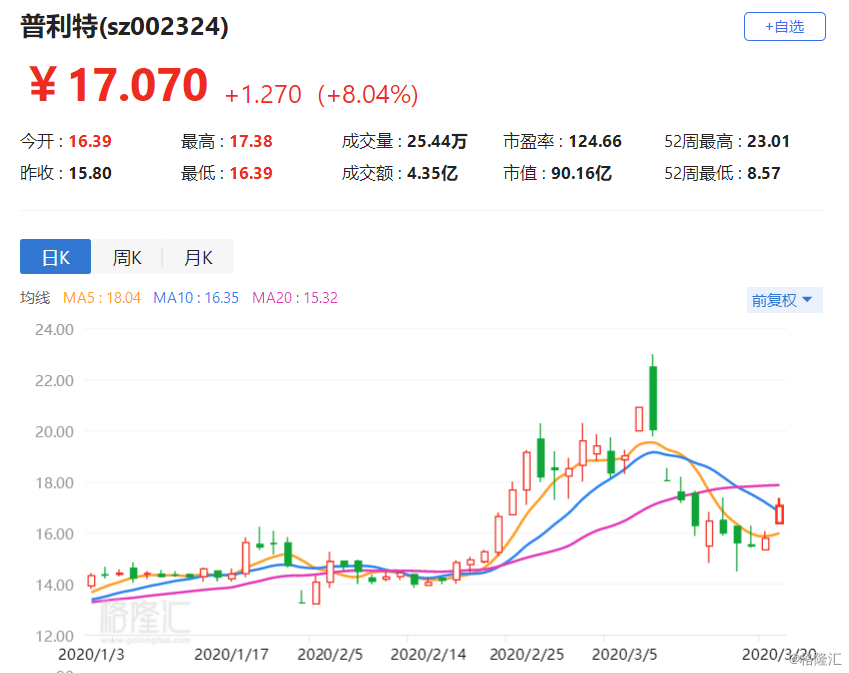849x673 pixels.
Task: Click the 18.00 y-axis label
Action: (x=54, y=483)
